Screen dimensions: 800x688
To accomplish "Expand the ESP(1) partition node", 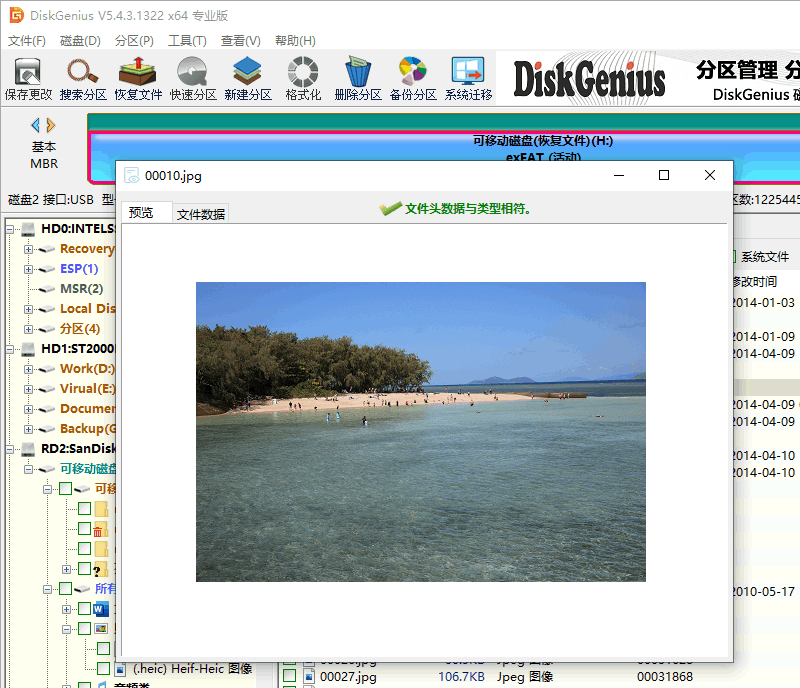I will point(28,269).
